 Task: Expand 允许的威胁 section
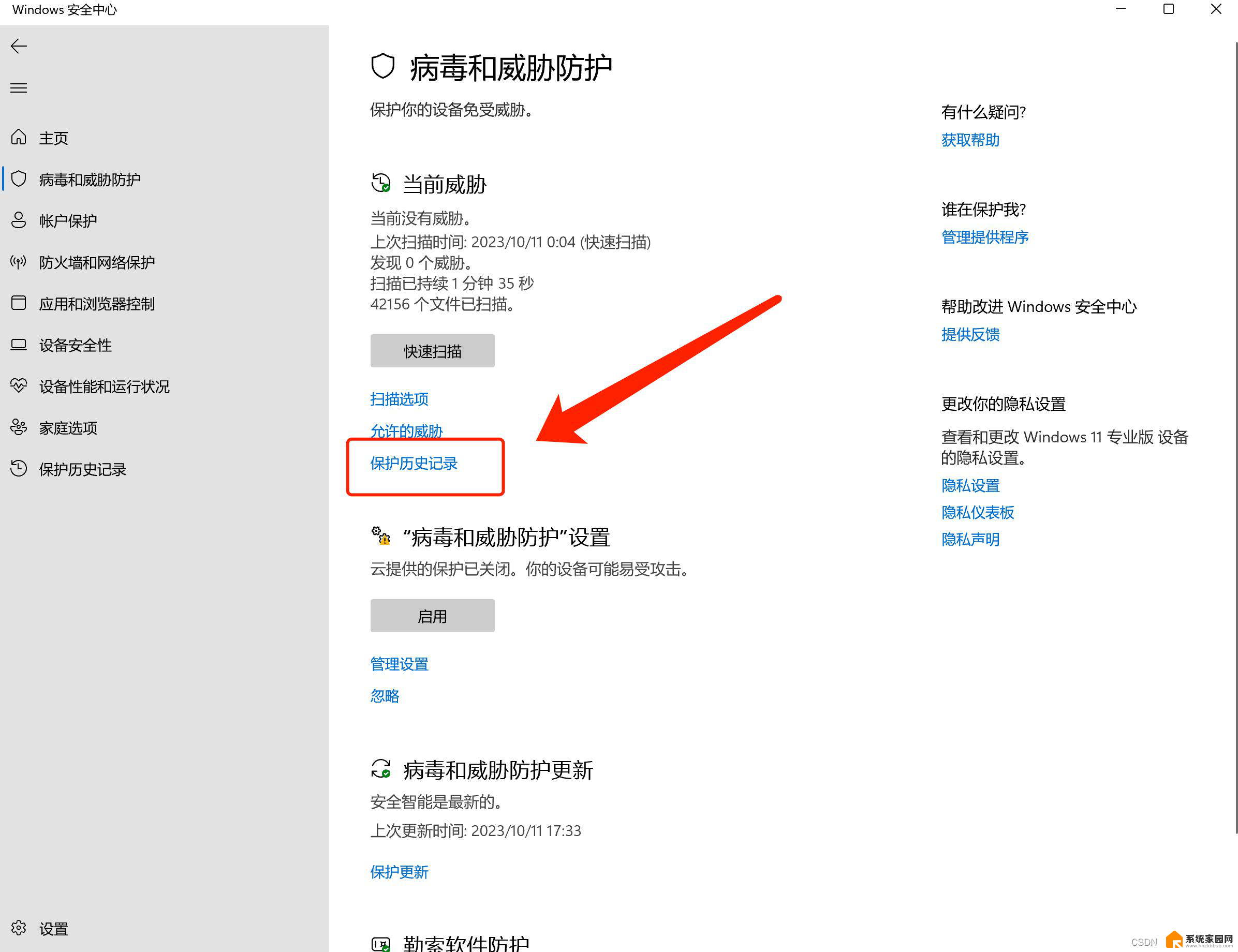pyautogui.click(x=406, y=430)
